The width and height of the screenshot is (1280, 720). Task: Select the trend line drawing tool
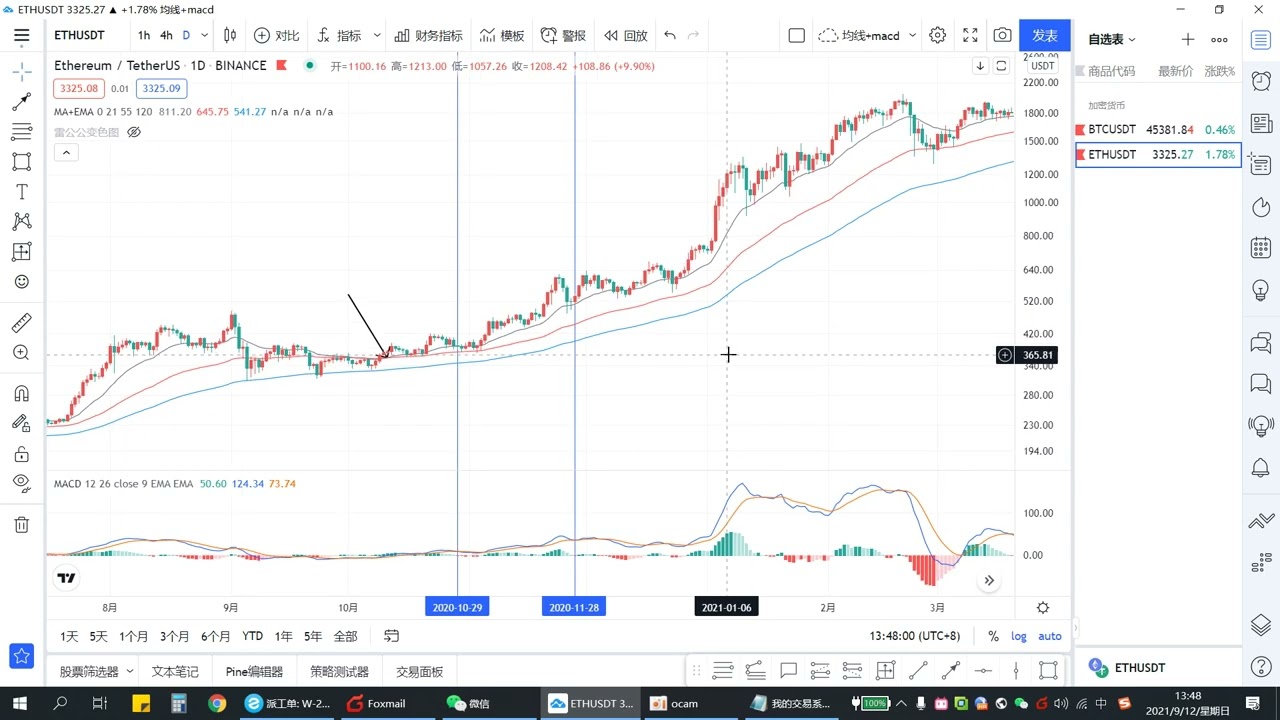[x=21, y=102]
